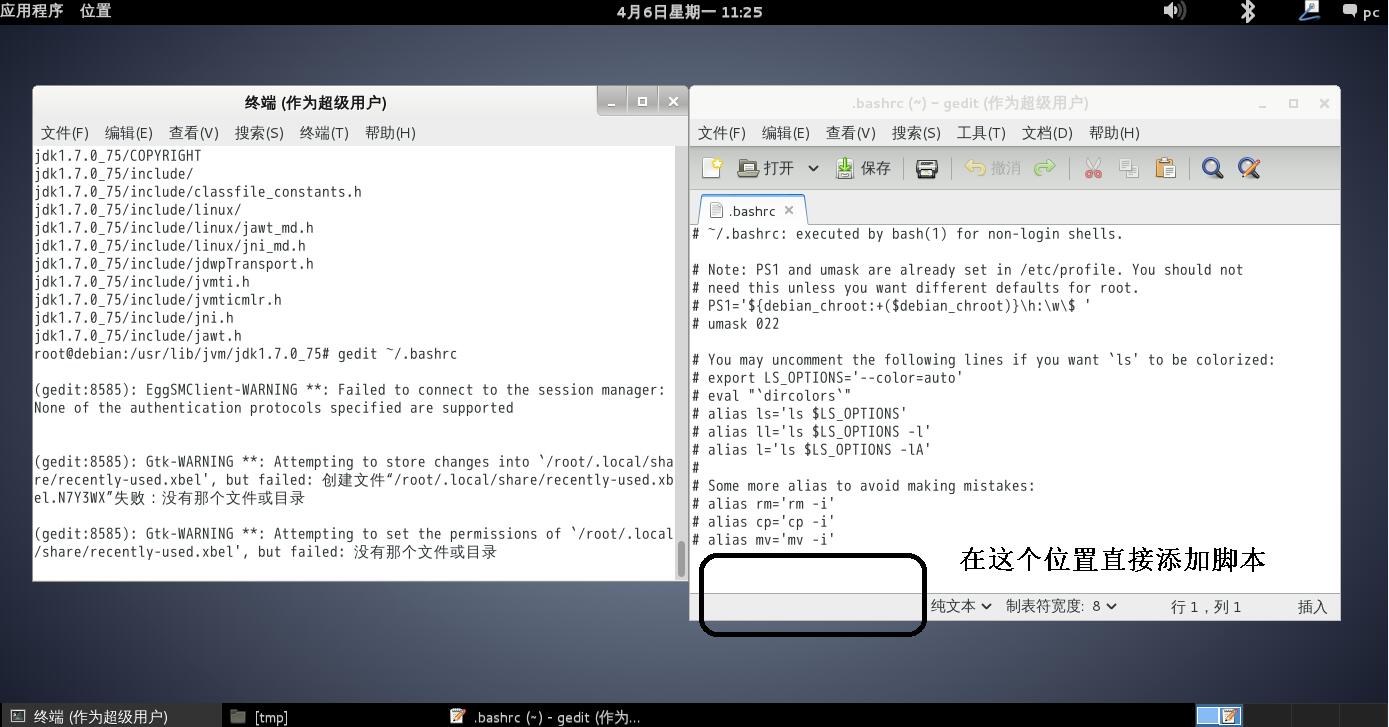Screen dimensions: 1389x727
Task: Open terminal 帮助(H) menu
Action: (390, 133)
